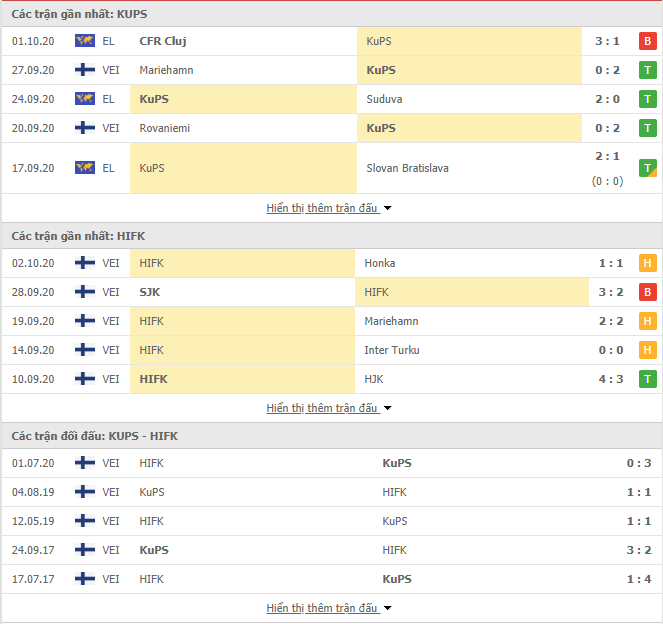This screenshot has height=624, width=663.
Task: Click the 1 : 4 score in the 17.07.17 head-to-head
Action: click(638, 579)
